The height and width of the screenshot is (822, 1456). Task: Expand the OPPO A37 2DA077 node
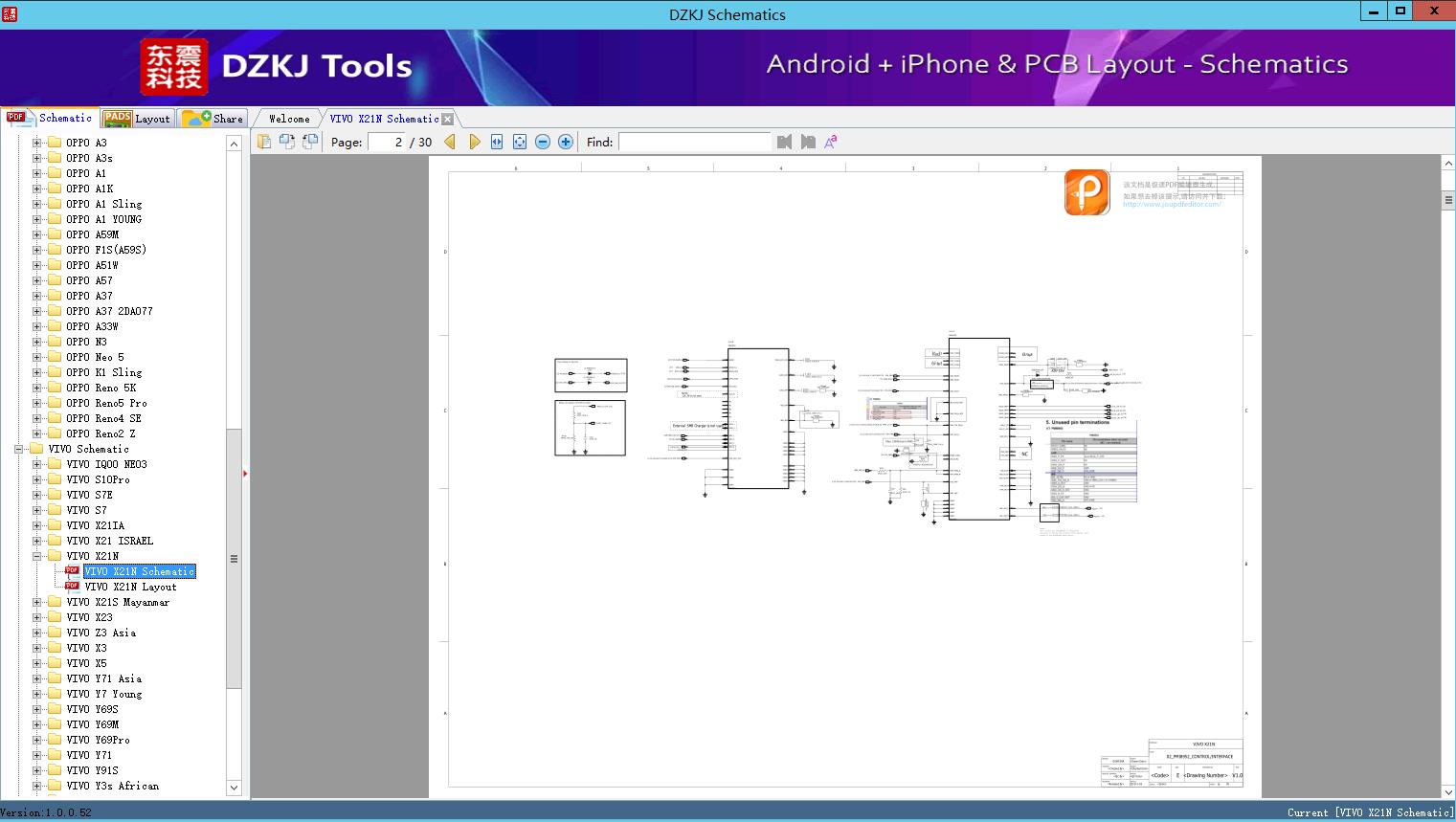pos(36,311)
